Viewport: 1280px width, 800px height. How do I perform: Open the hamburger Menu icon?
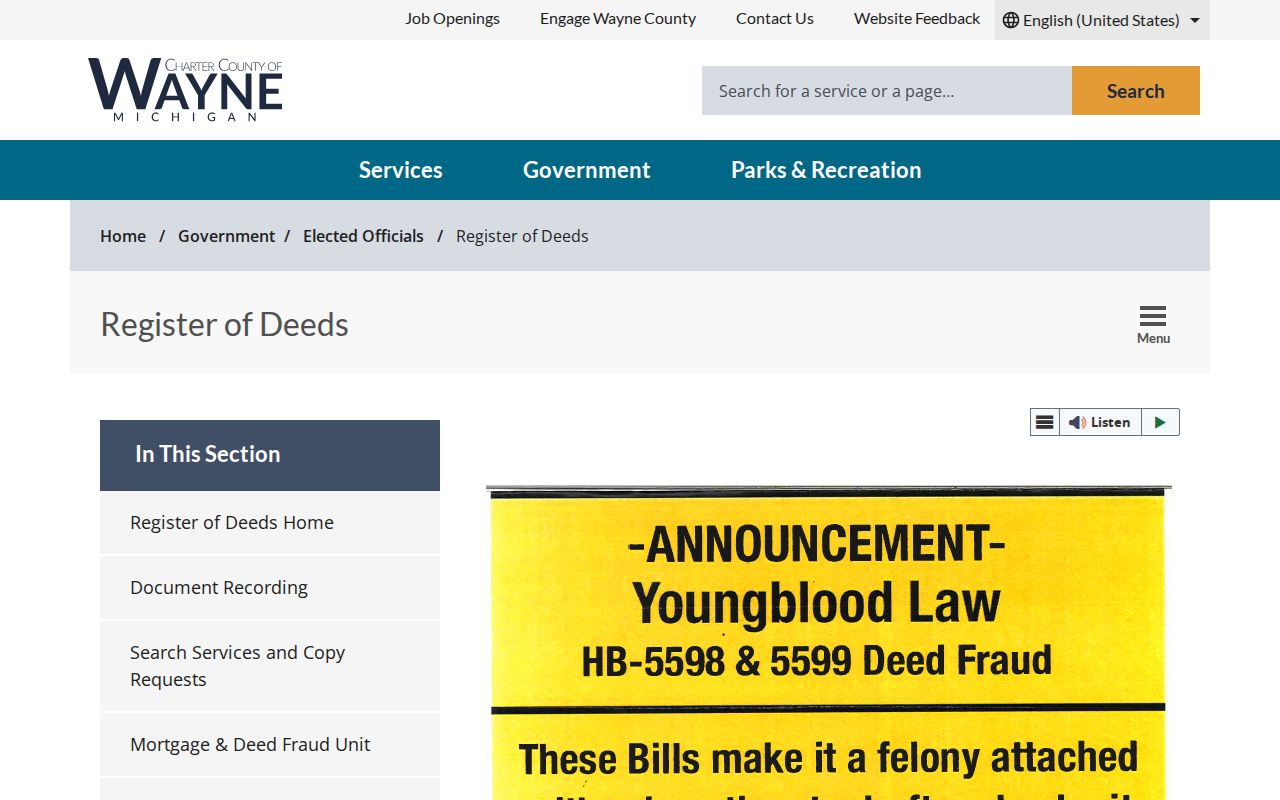[x=1153, y=325]
